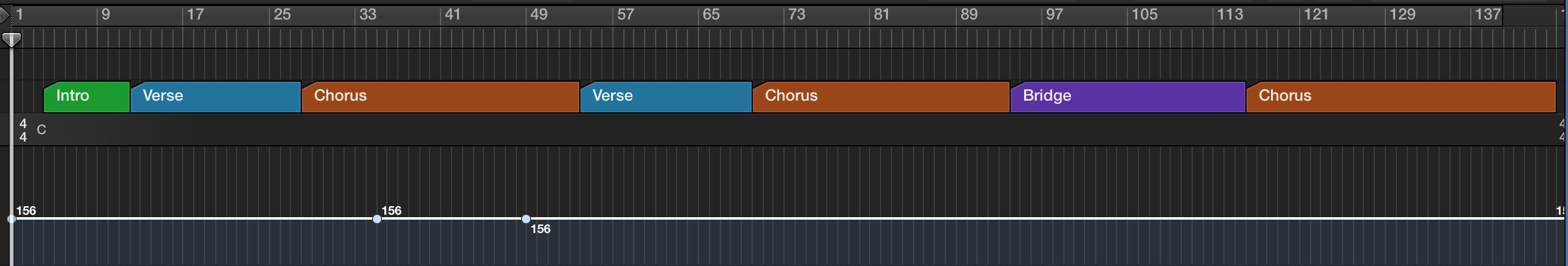The image size is (1568, 266).
Task: Click bar 129 in the ruler
Action: (1402, 14)
